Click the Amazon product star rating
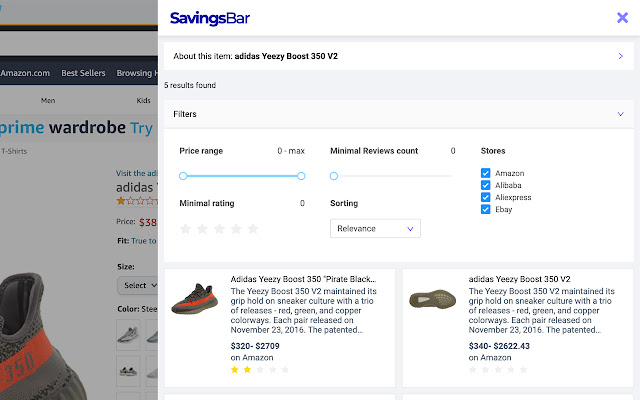Viewport: 640px width, 400px height. tap(137, 201)
